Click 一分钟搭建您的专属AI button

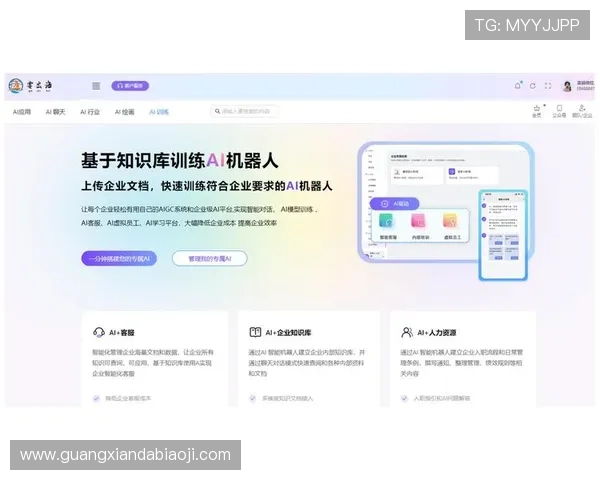pos(119,258)
